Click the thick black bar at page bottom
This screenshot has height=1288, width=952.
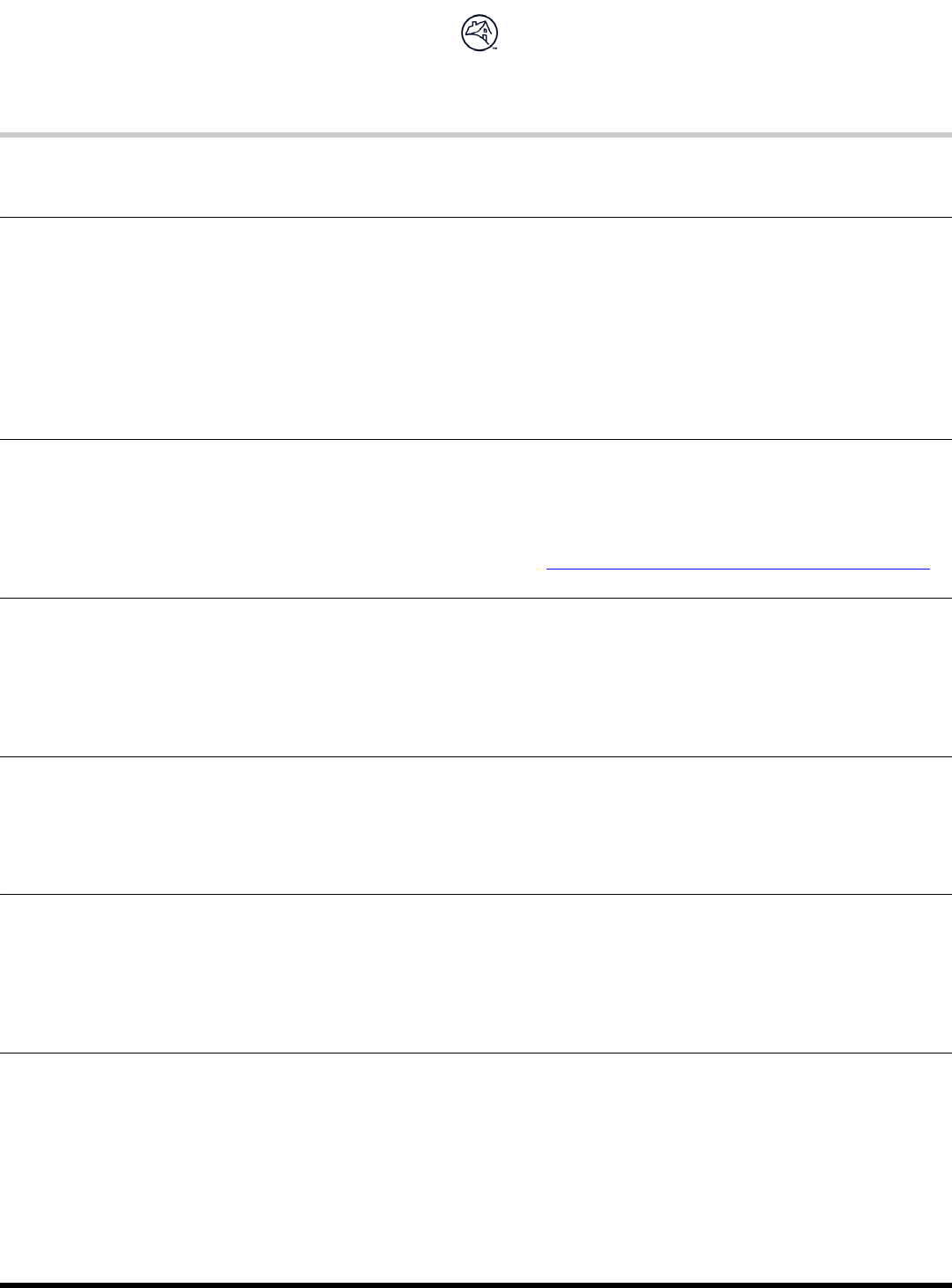(476, 1284)
